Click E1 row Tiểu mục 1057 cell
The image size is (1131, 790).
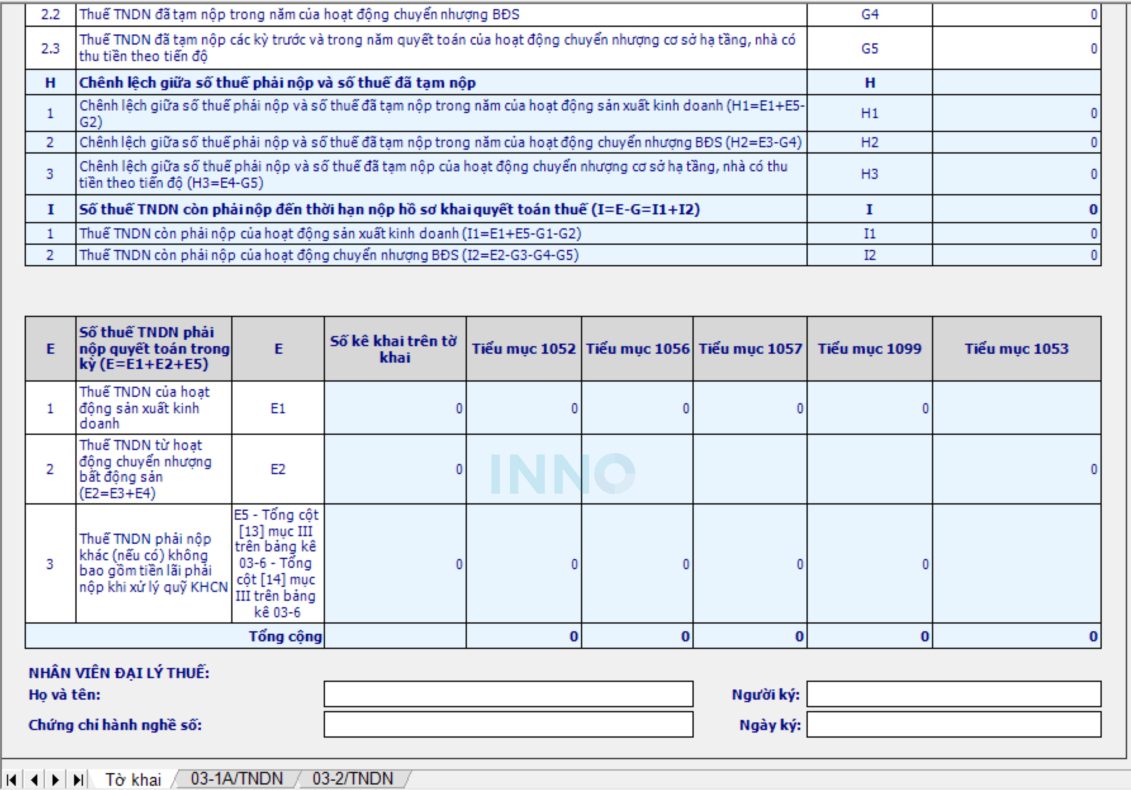tap(750, 408)
